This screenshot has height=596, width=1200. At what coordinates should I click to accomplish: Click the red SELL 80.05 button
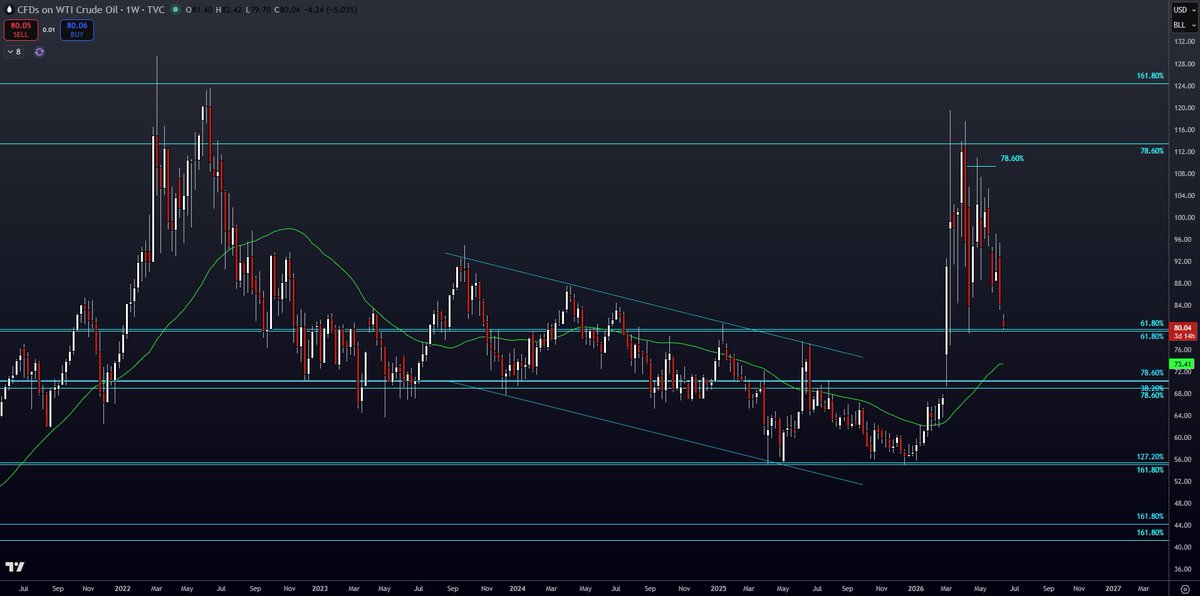(22, 32)
